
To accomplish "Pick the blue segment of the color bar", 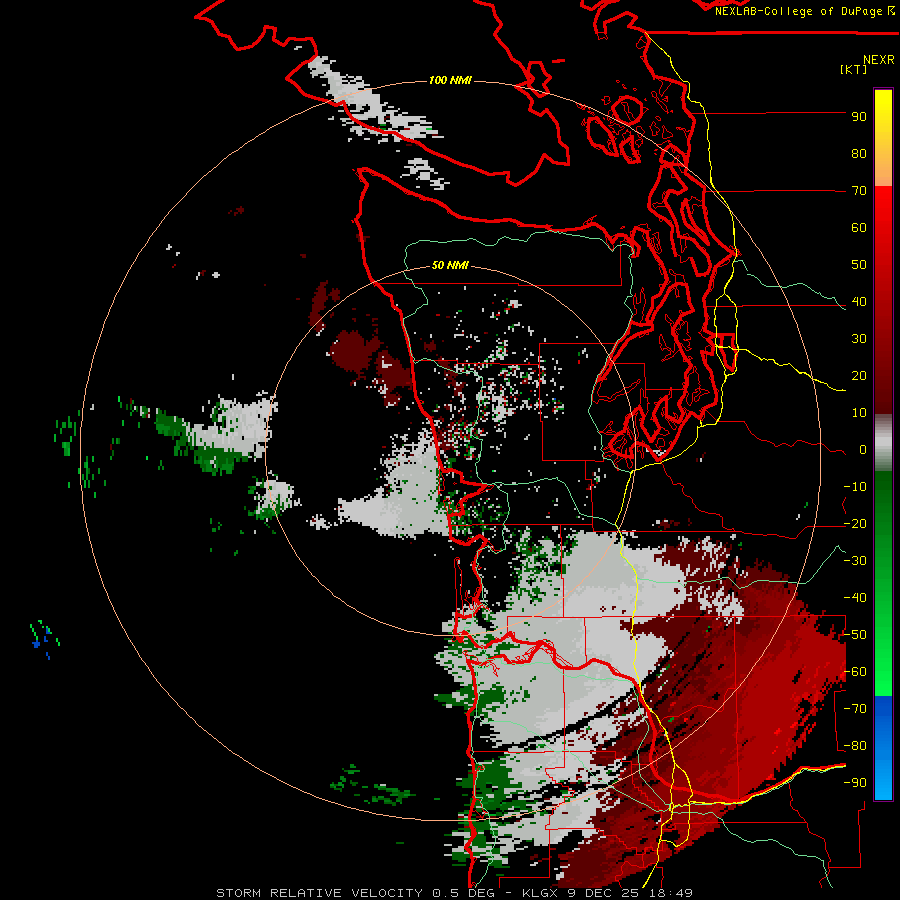I will coord(883,748).
